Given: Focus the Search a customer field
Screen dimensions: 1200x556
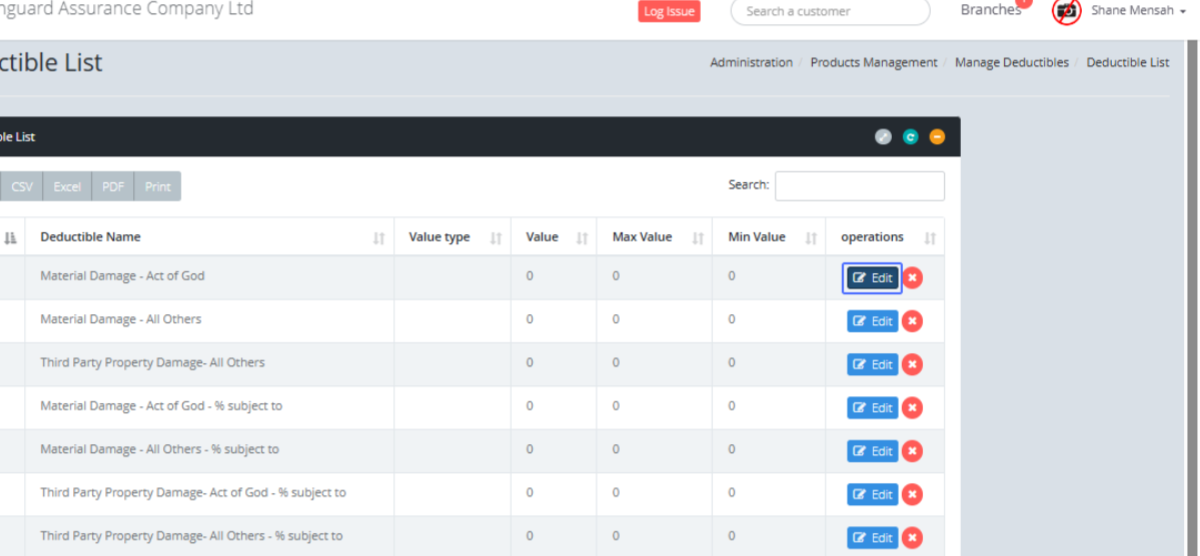Looking at the screenshot, I should [830, 11].
